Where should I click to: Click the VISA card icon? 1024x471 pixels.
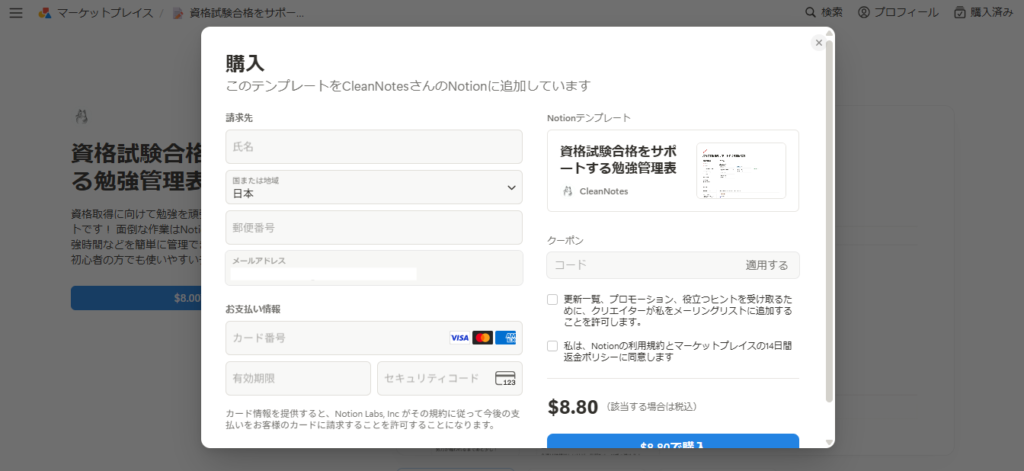(x=459, y=338)
